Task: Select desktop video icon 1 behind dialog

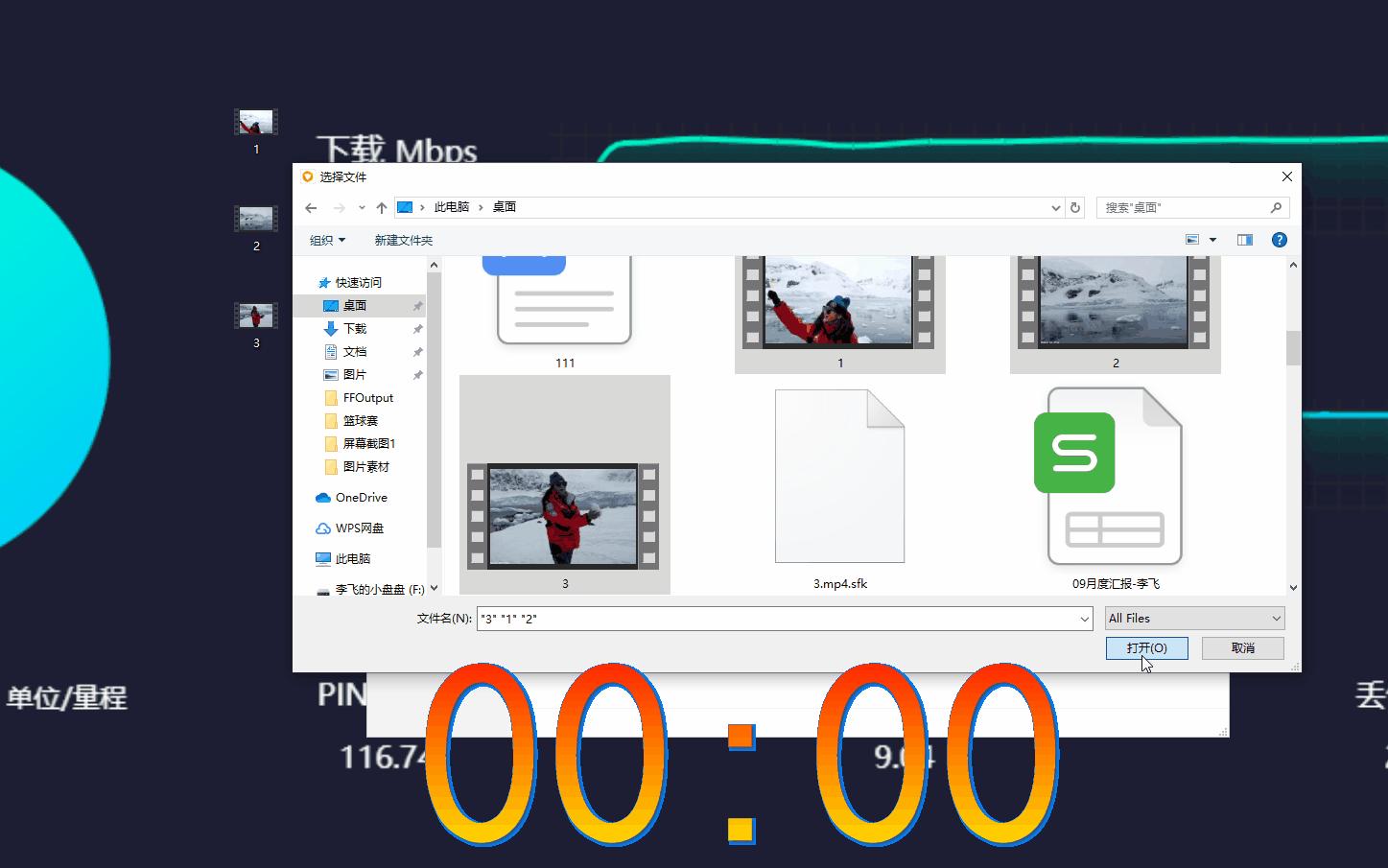Action: [x=256, y=132]
